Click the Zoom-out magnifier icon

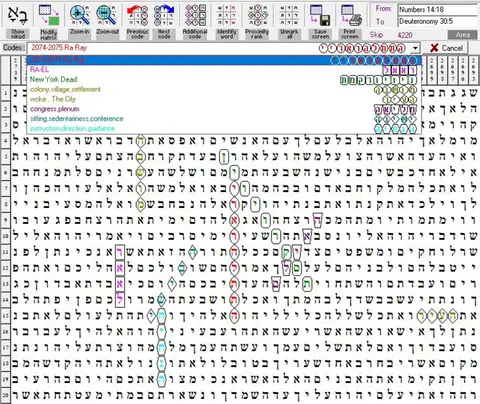tap(107, 15)
